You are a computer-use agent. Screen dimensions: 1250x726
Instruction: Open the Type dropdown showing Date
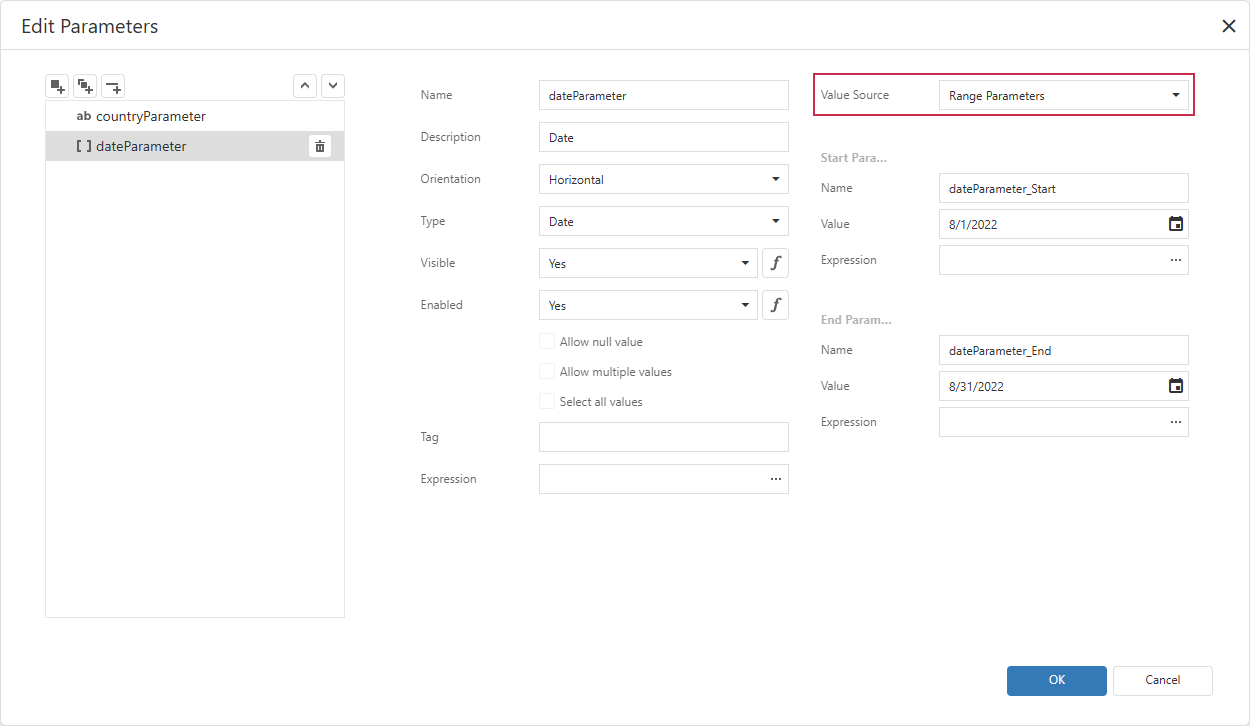tap(664, 221)
